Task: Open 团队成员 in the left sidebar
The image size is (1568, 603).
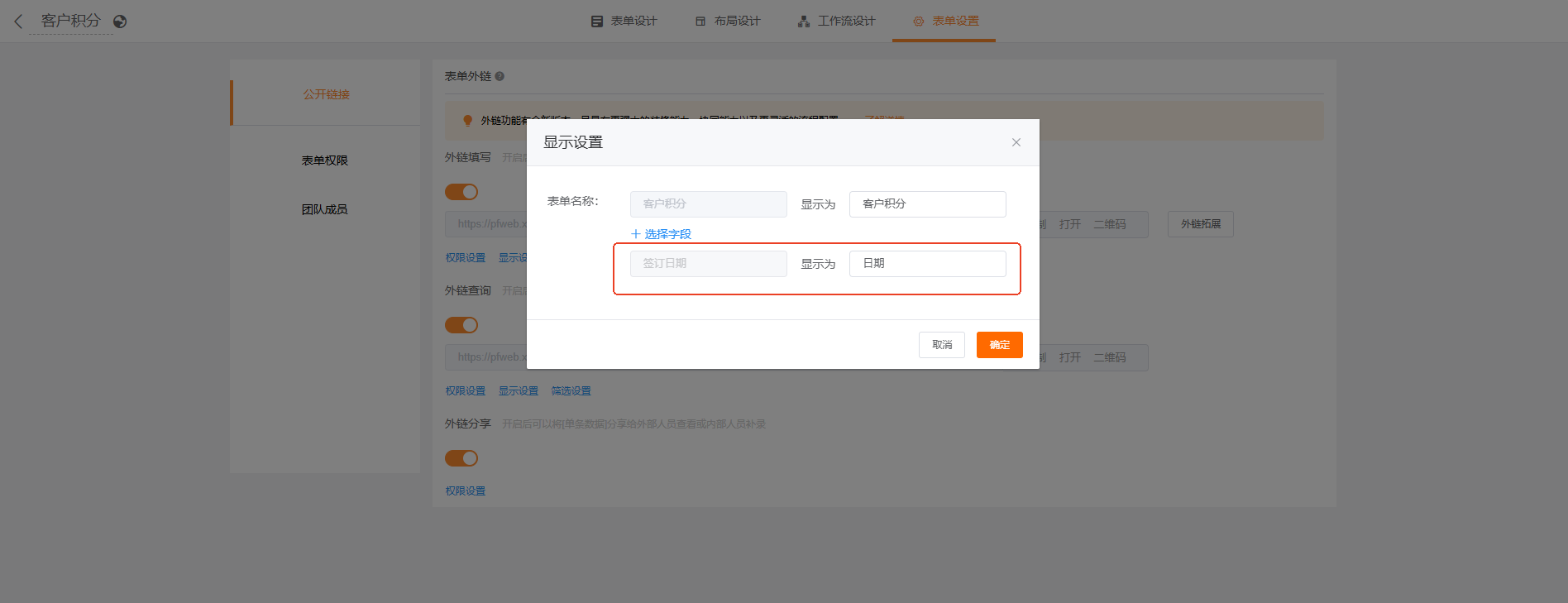Action: 324,209
